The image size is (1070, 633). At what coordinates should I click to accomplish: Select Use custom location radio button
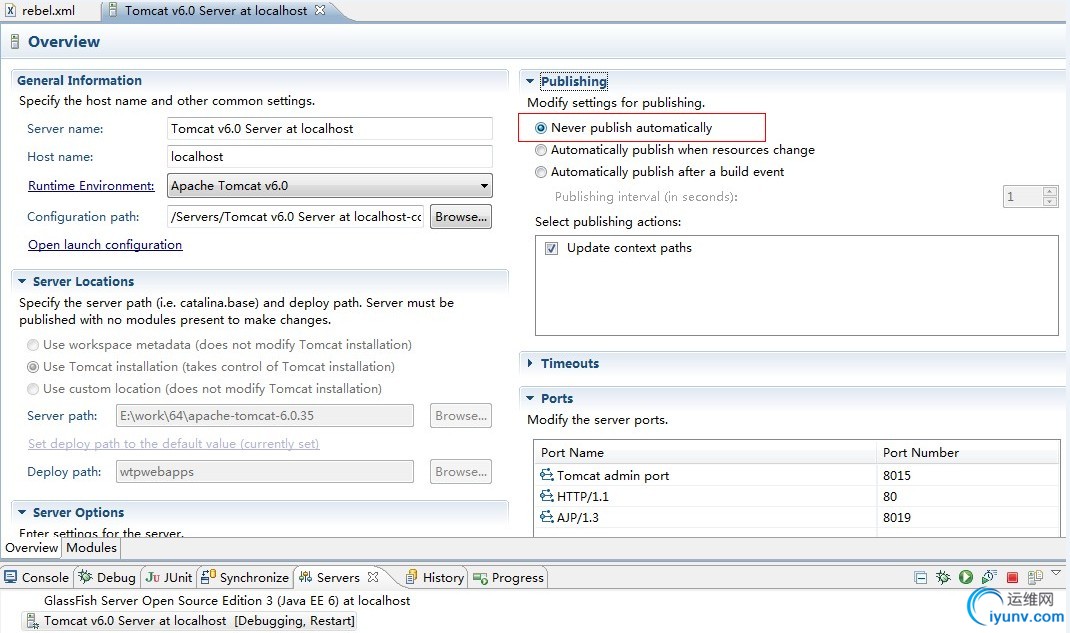(x=33, y=389)
